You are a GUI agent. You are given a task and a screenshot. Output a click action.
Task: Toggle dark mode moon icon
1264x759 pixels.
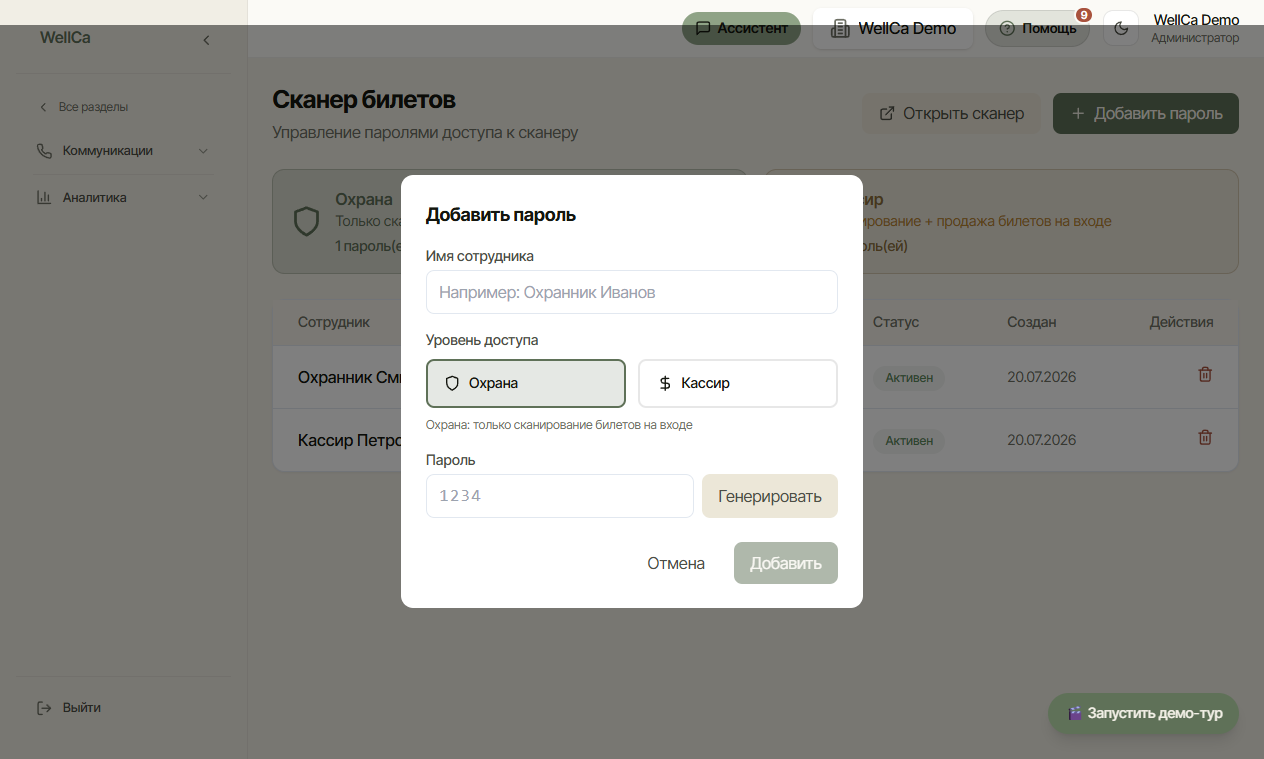tap(1121, 28)
